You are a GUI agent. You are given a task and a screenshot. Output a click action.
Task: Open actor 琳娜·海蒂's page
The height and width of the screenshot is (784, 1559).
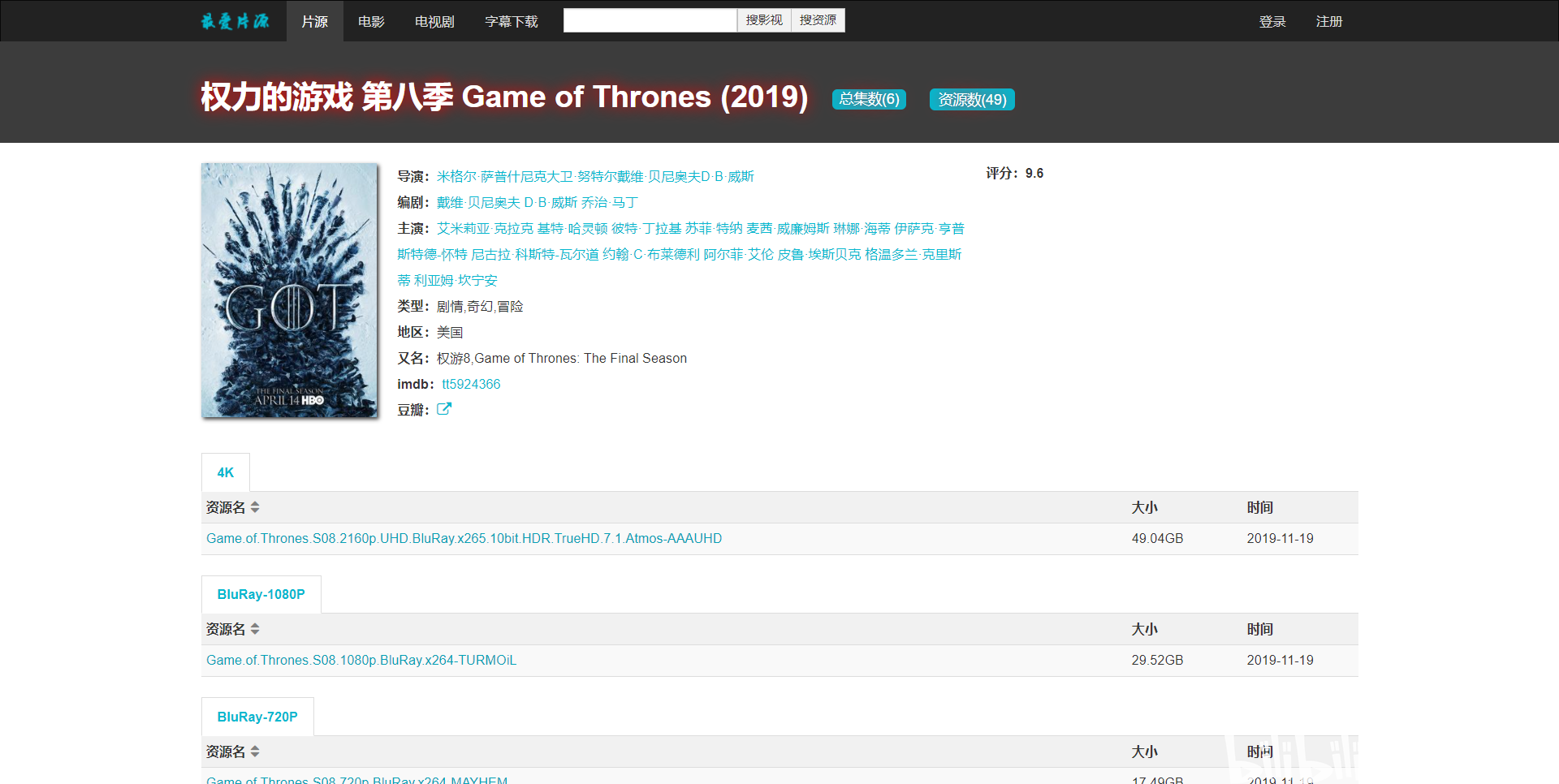(862, 228)
